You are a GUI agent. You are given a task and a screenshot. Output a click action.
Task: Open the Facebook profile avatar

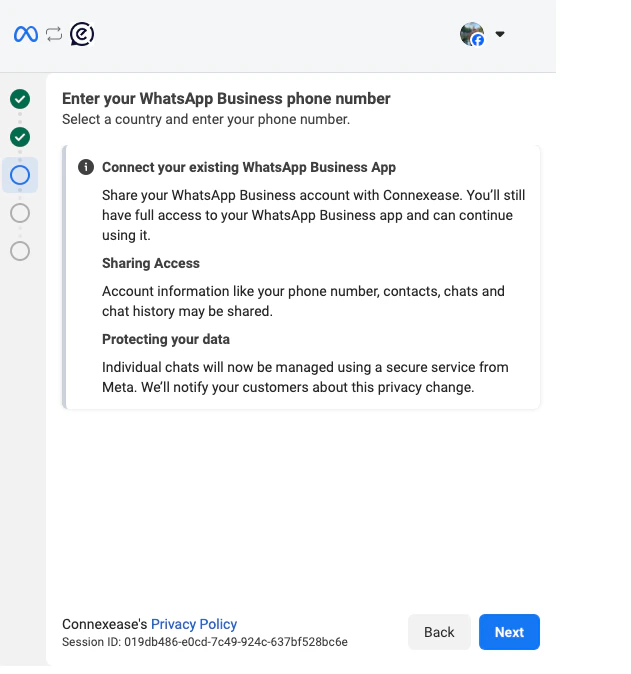(472, 34)
